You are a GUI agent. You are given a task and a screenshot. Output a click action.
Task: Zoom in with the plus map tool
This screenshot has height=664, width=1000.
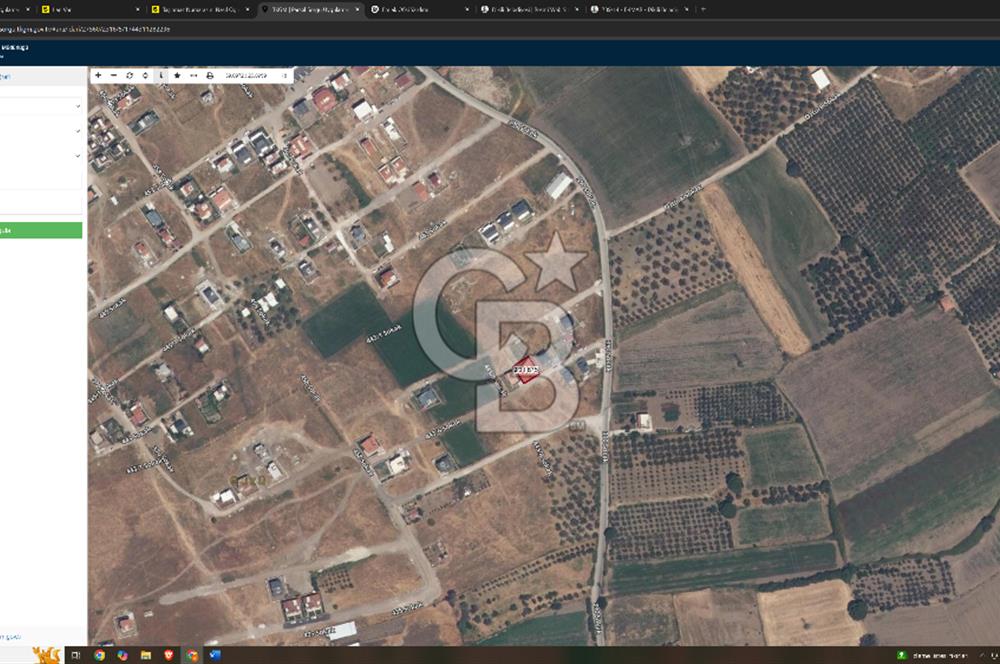click(98, 75)
